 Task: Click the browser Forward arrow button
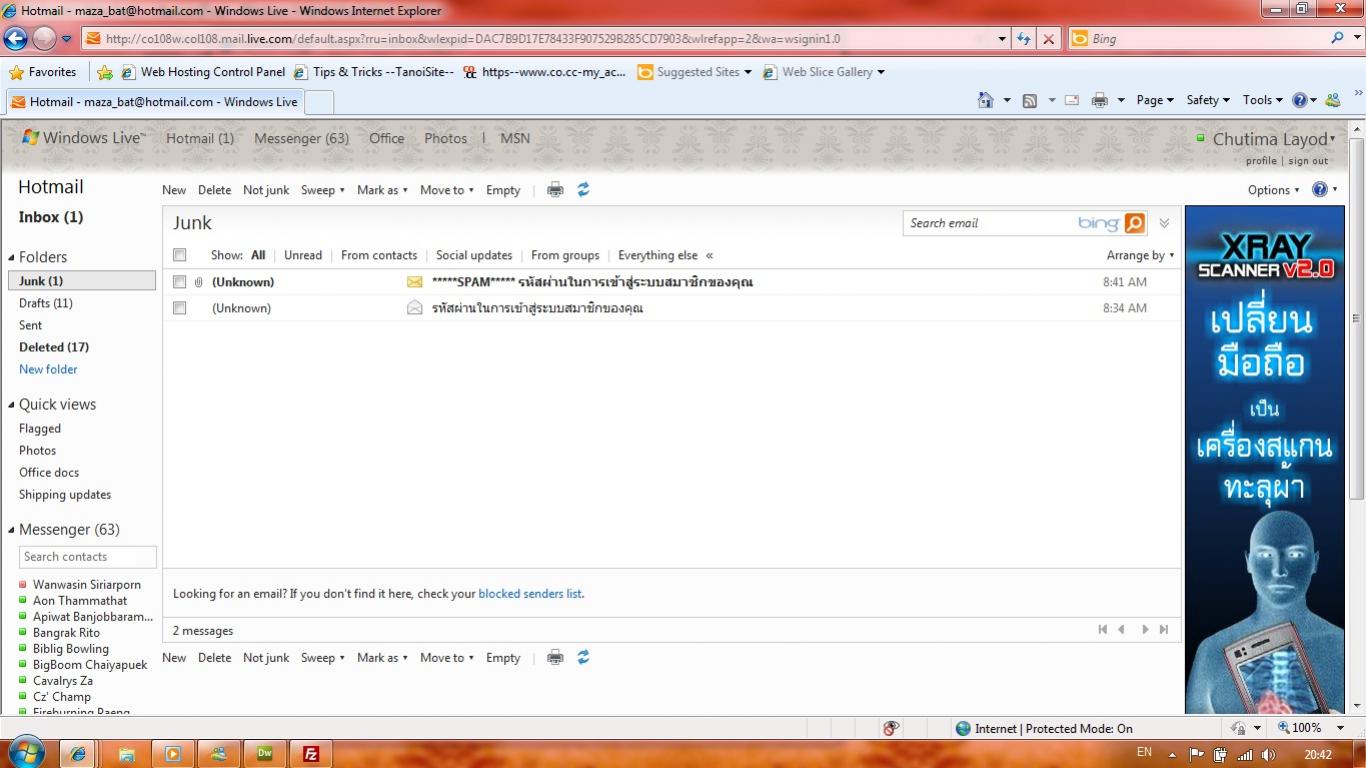[44, 39]
